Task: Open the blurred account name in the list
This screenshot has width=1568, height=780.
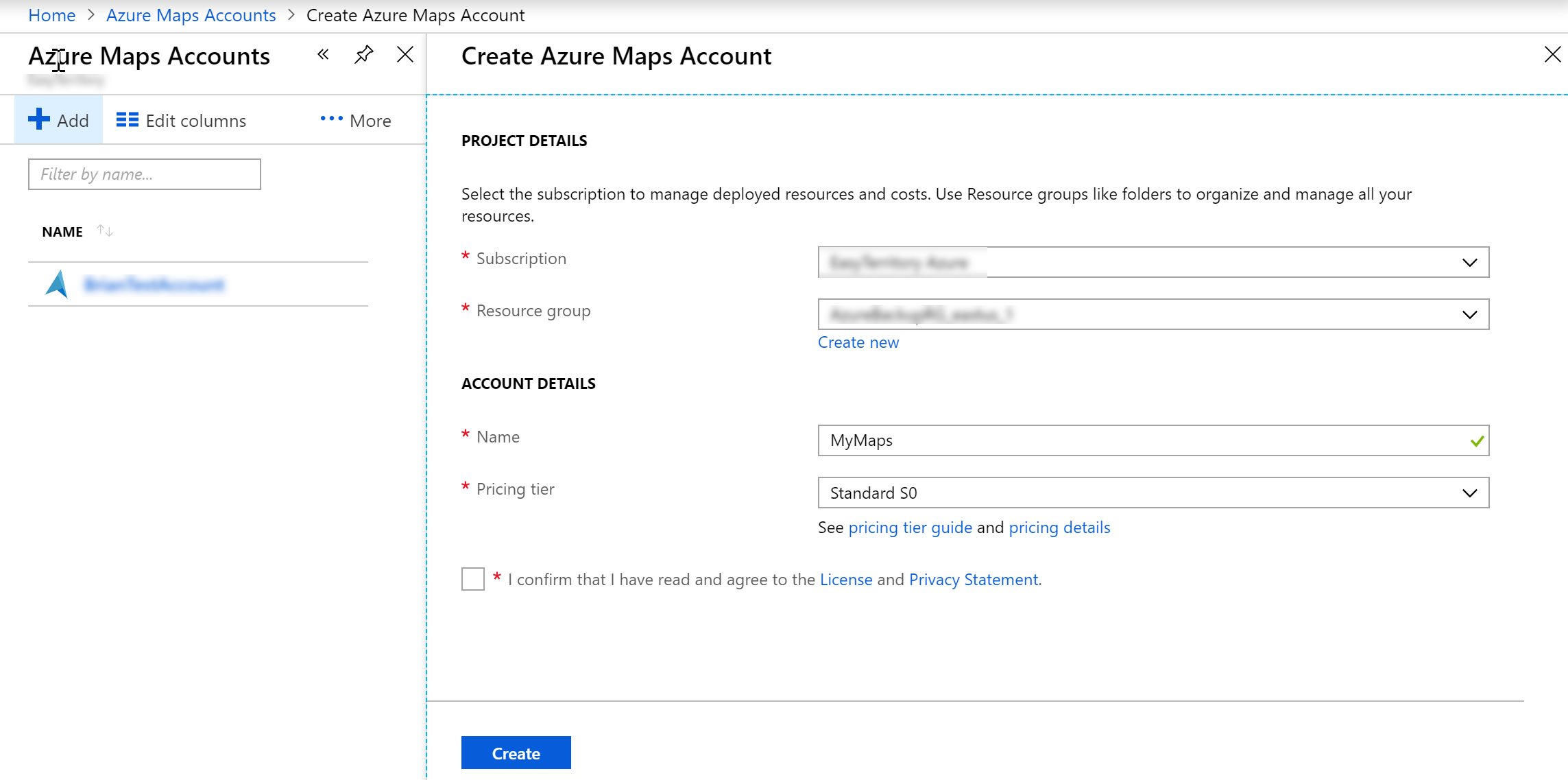Action: (154, 284)
